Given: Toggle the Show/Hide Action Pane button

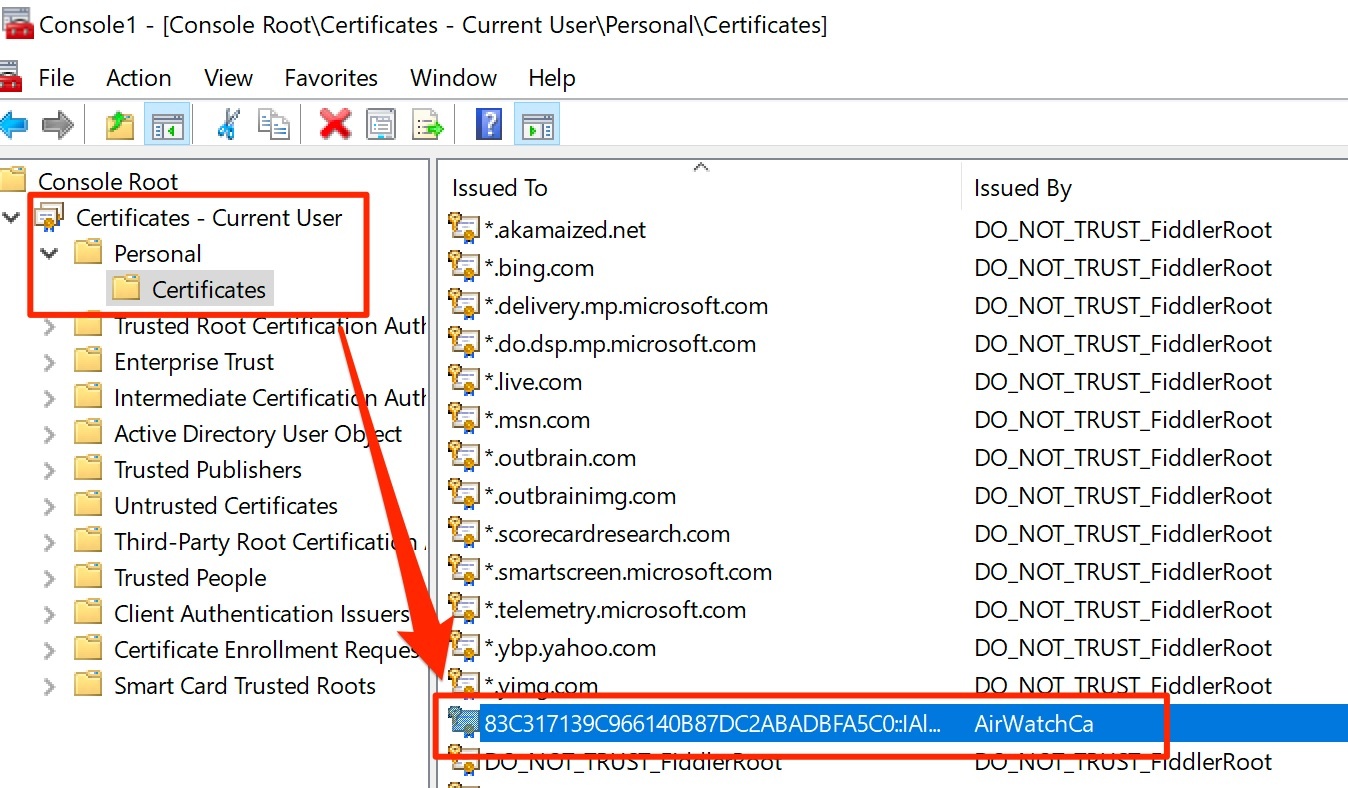Looking at the screenshot, I should [537, 125].
